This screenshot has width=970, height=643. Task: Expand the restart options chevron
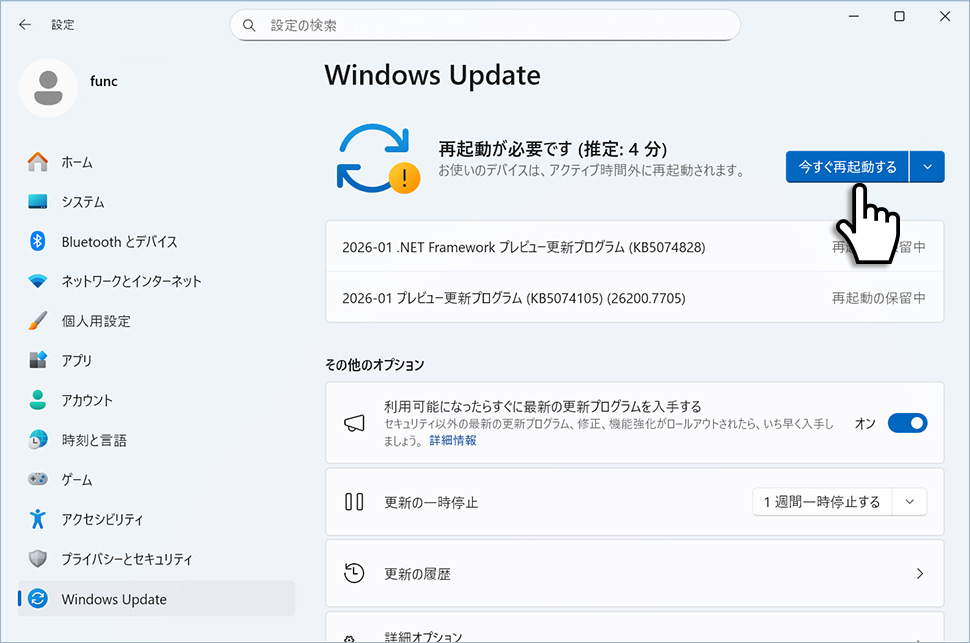click(927, 166)
